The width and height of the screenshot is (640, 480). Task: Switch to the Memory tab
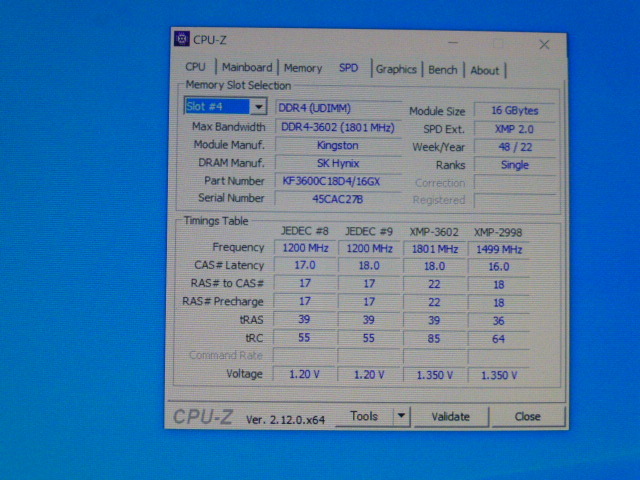click(x=303, y=68)
